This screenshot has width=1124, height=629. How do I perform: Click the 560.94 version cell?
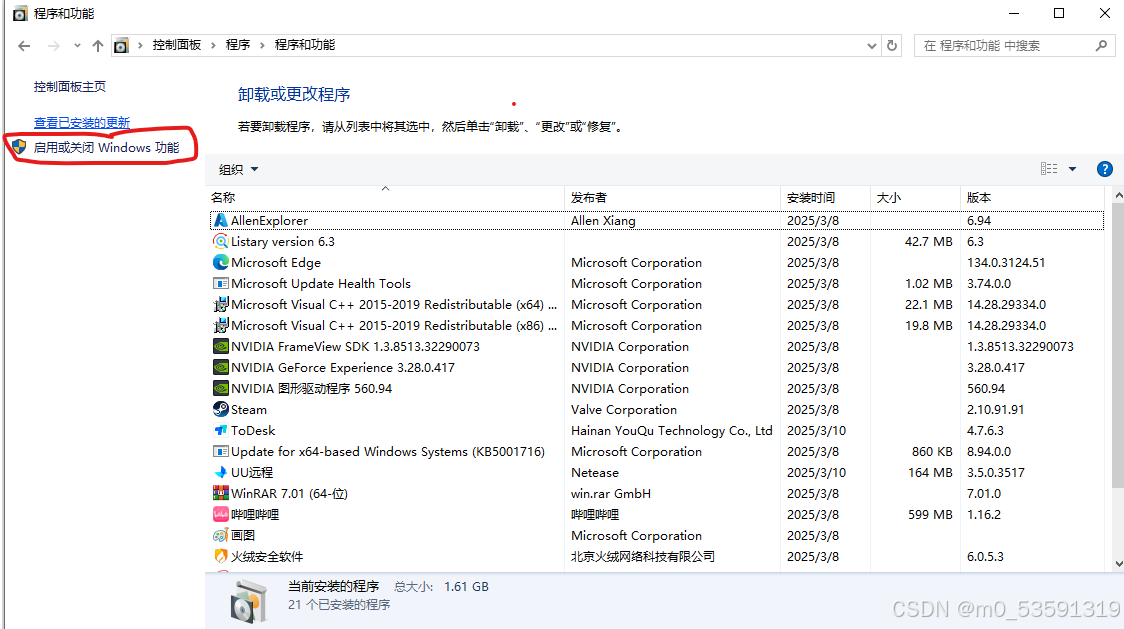pyautogui.click(x=986, y=389)
